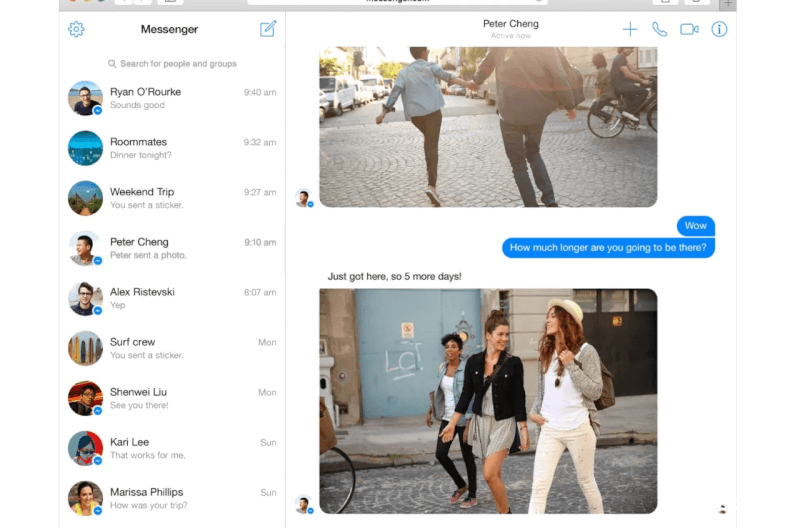Click Peter Cheng name in chat header
800x528 pixels.
[510, 24]
